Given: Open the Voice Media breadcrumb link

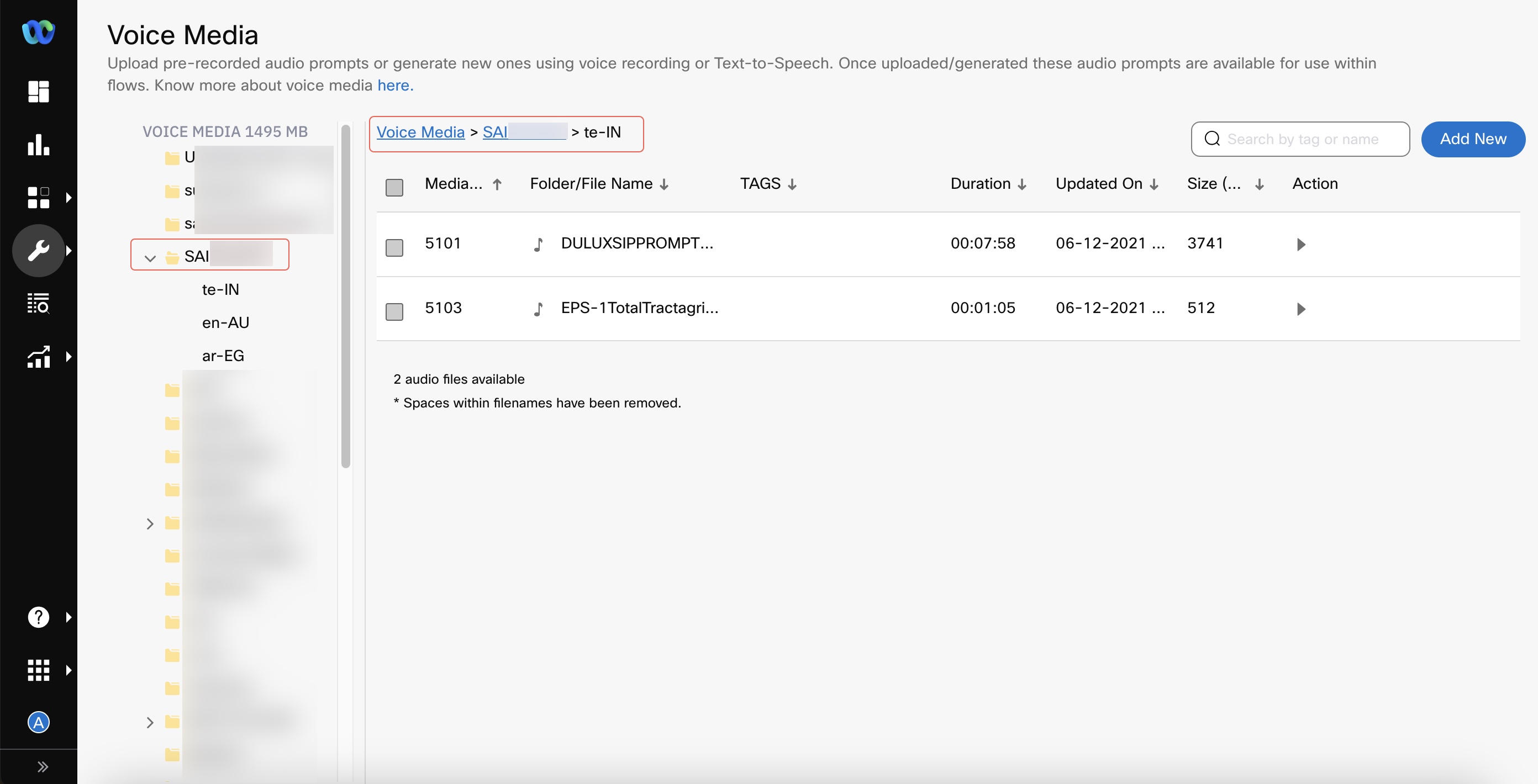Looking at the screenshot, I should click(x=420, y=133).
